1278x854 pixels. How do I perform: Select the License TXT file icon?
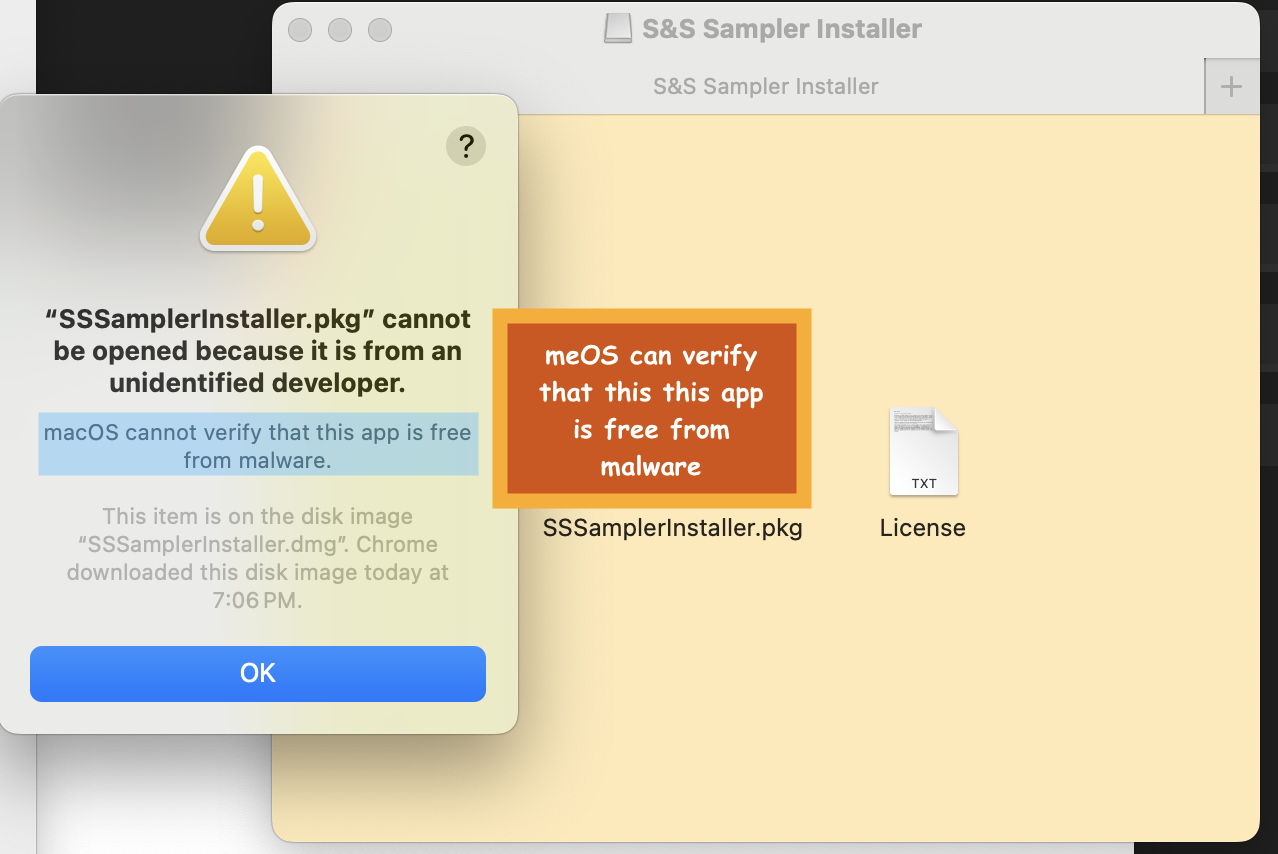[923, 452]
